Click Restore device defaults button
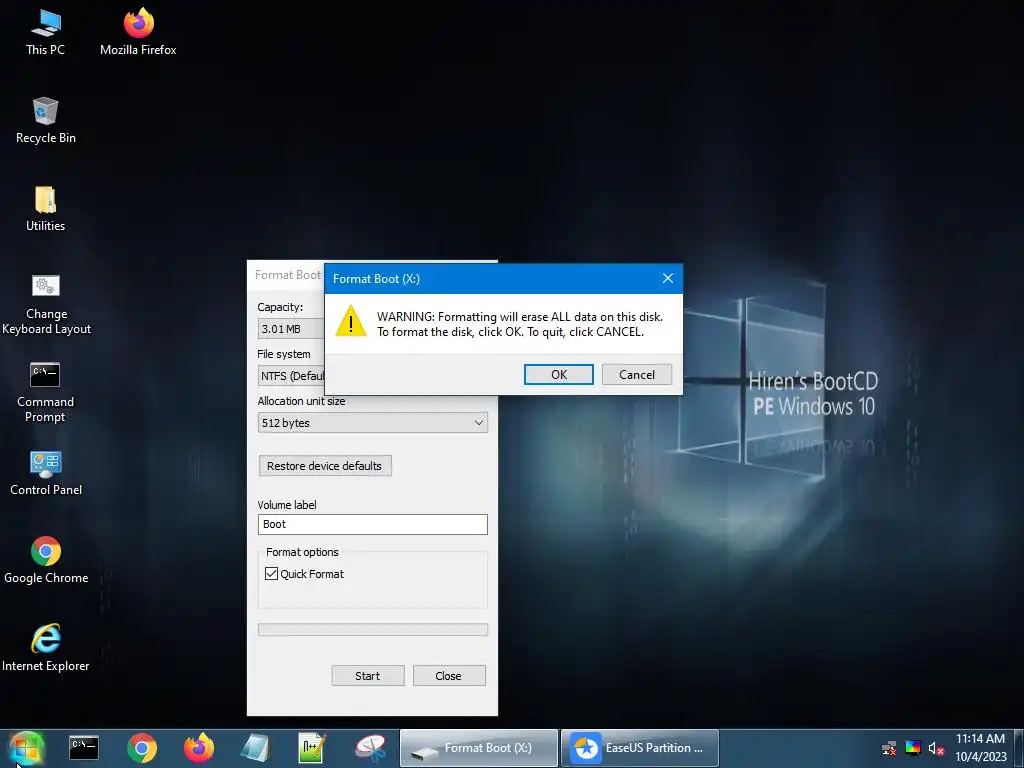Viewport: 1024px width, 768px height. 325,466
